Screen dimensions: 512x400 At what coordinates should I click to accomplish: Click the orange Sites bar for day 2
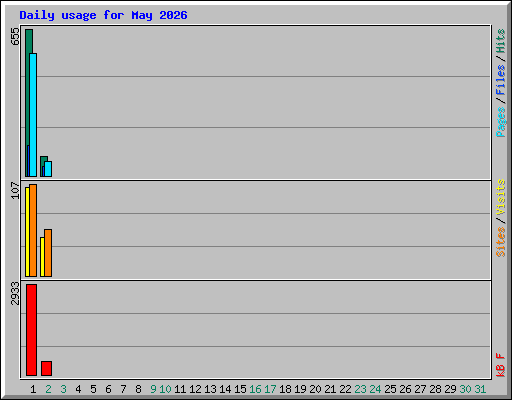48,253
